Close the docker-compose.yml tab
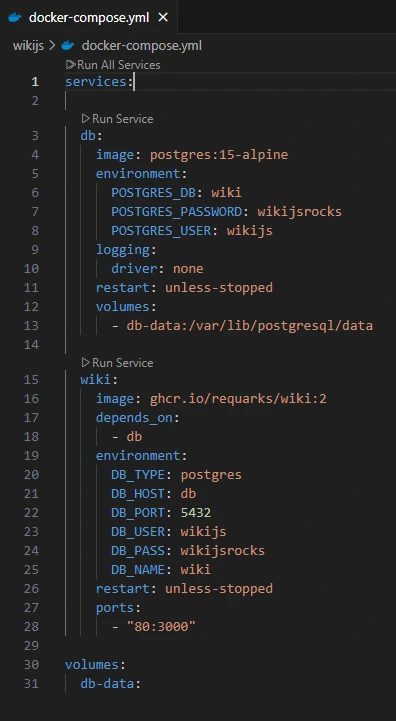This screenshot has height=721, width=396. click(163, 17)
